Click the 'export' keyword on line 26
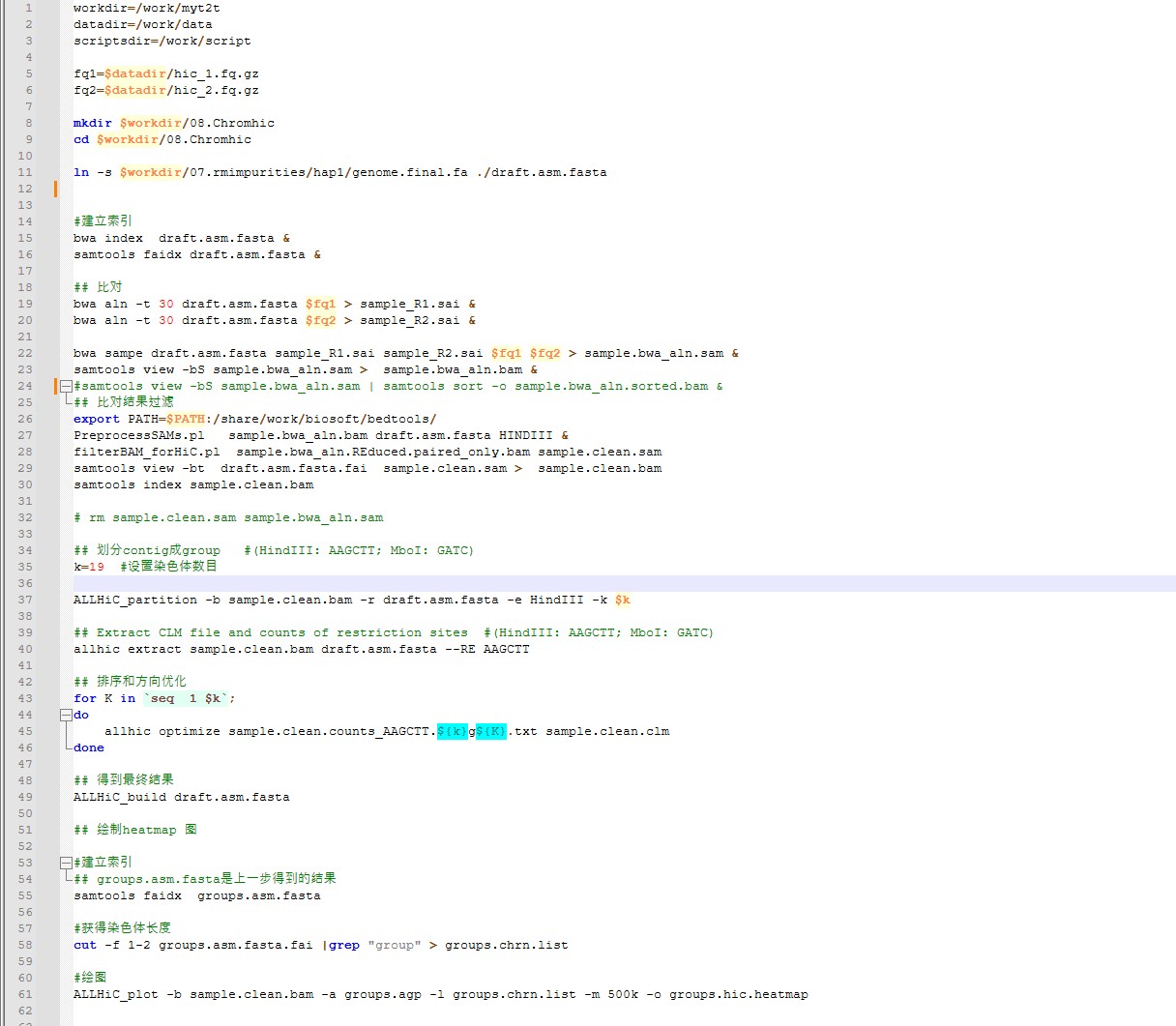The image size is (1176, 1026). point(97,419)
